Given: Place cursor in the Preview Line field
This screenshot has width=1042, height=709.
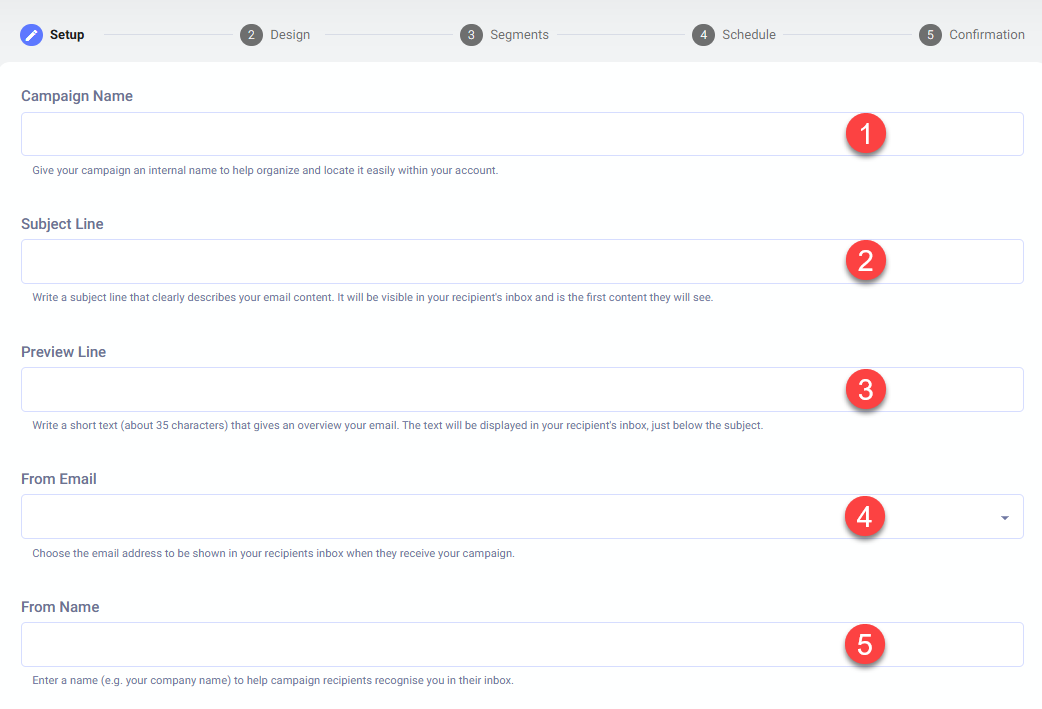Looking at the screenshot, I should tap(420, 389).
